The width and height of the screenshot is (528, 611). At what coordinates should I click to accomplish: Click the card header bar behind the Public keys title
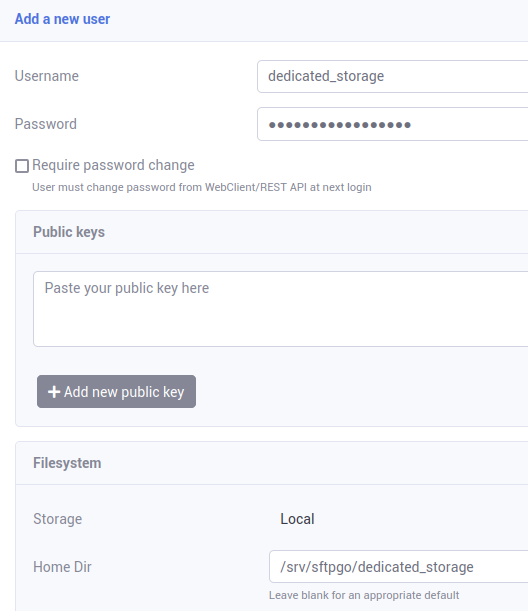272,232
